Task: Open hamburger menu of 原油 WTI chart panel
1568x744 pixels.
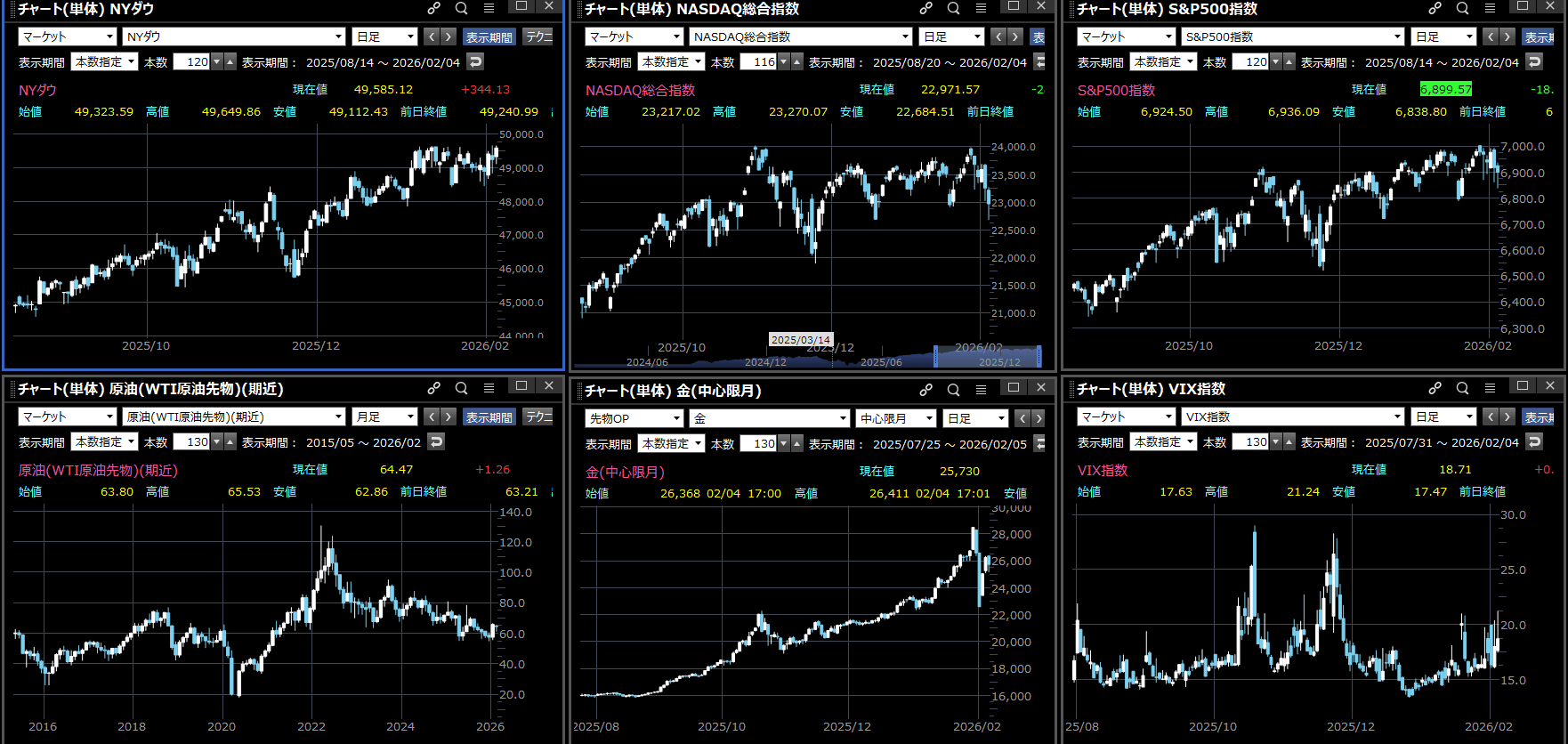Action: [489, 388]
